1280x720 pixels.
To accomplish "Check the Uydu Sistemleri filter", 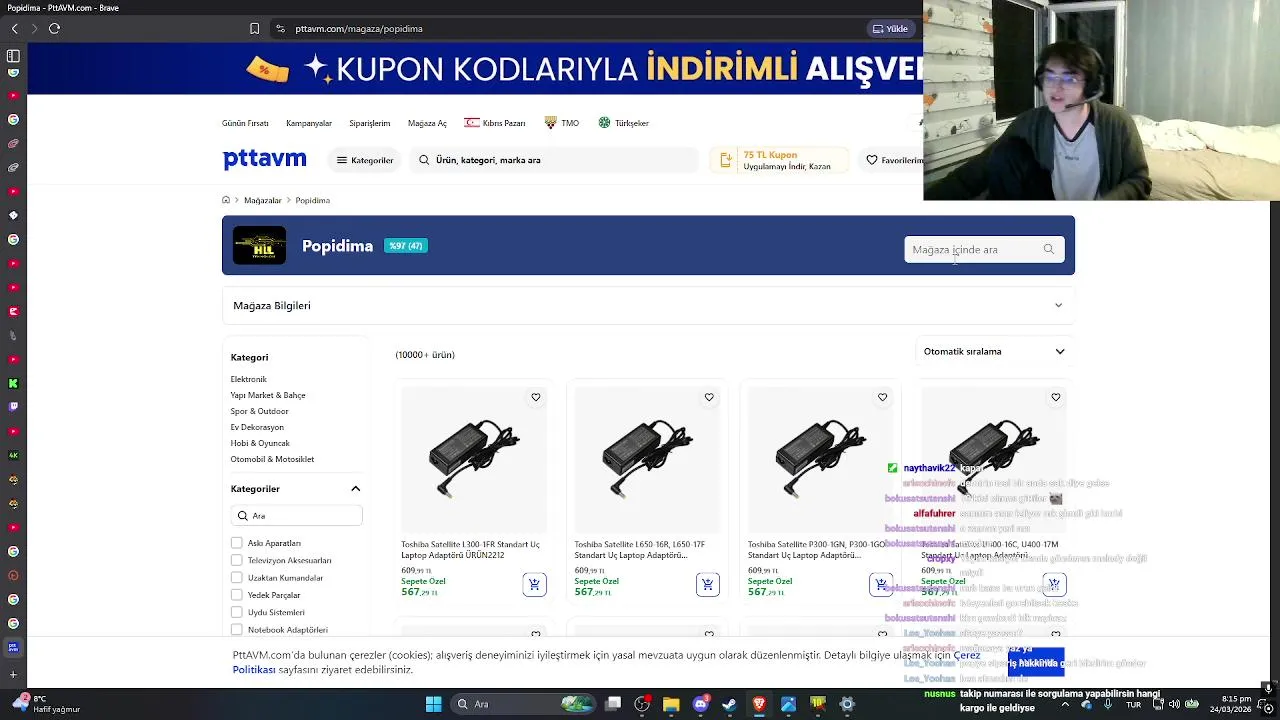I will click(x=237, y=612).
